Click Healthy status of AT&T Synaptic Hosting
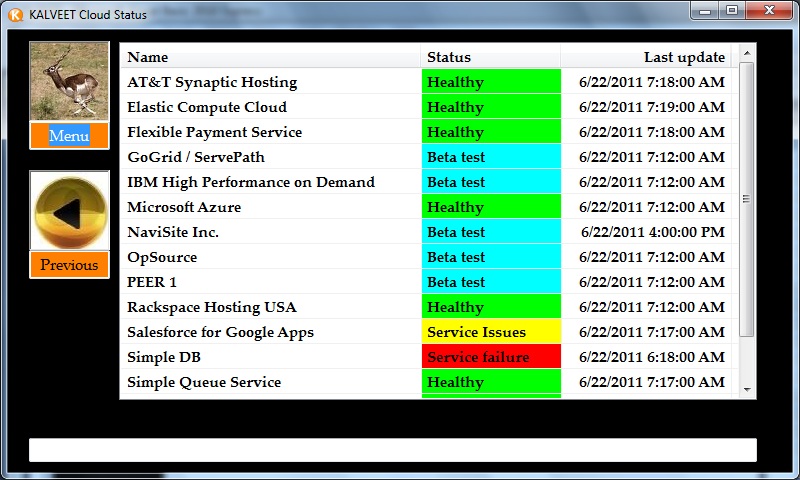The height and width of the screenshot is (480, 800). (491, 82)
